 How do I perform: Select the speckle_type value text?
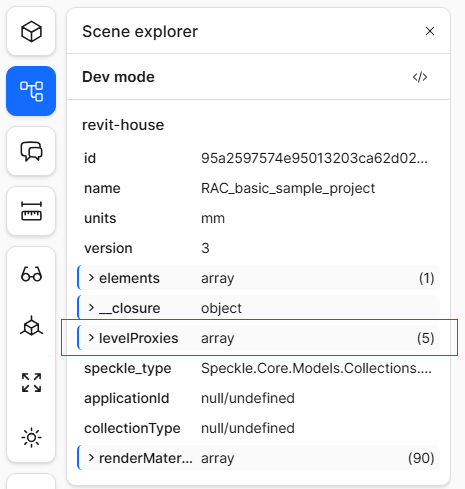click(x=316, y=368)
